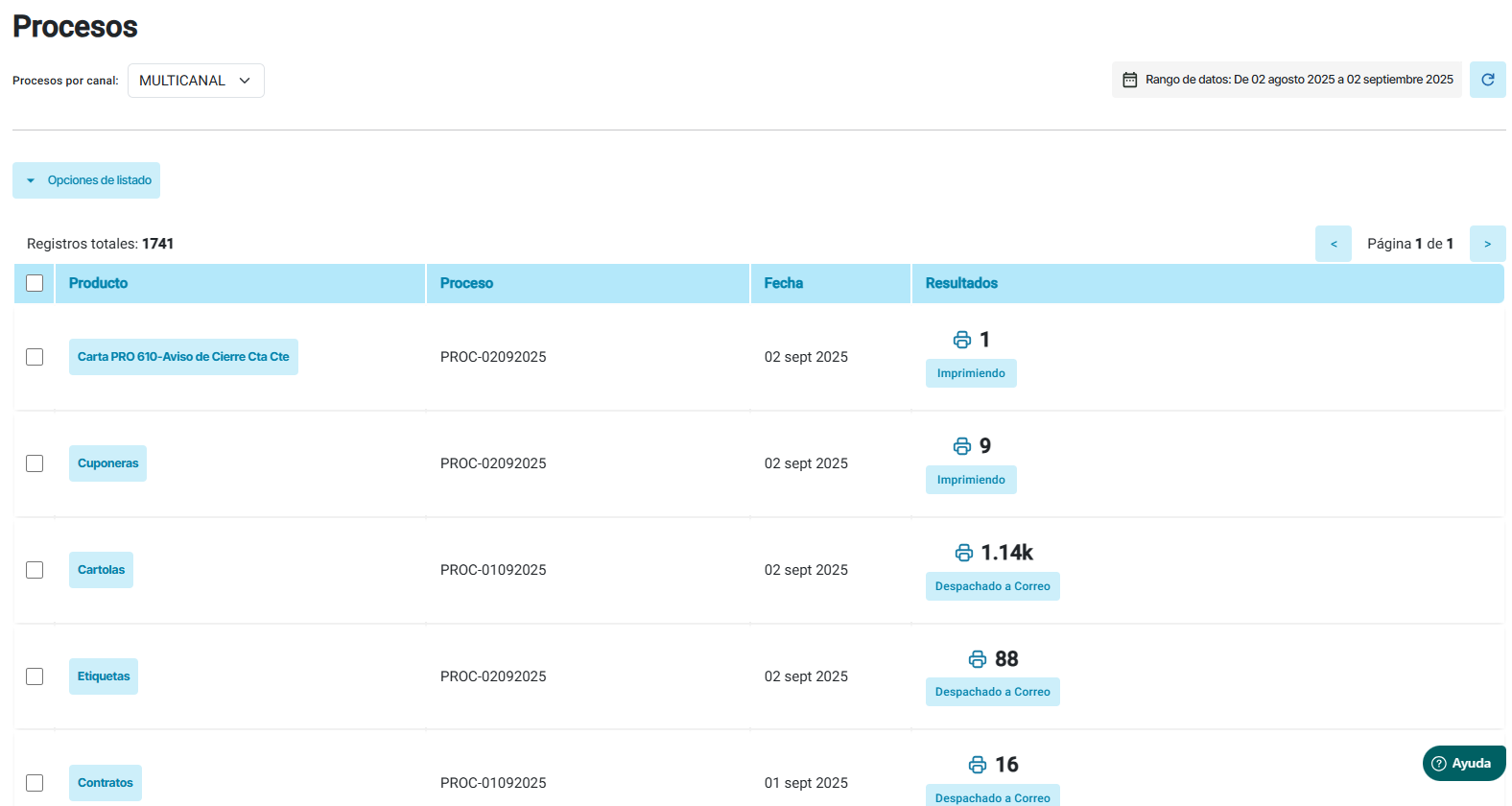Click the refresh icon button

coord(1487,80)
